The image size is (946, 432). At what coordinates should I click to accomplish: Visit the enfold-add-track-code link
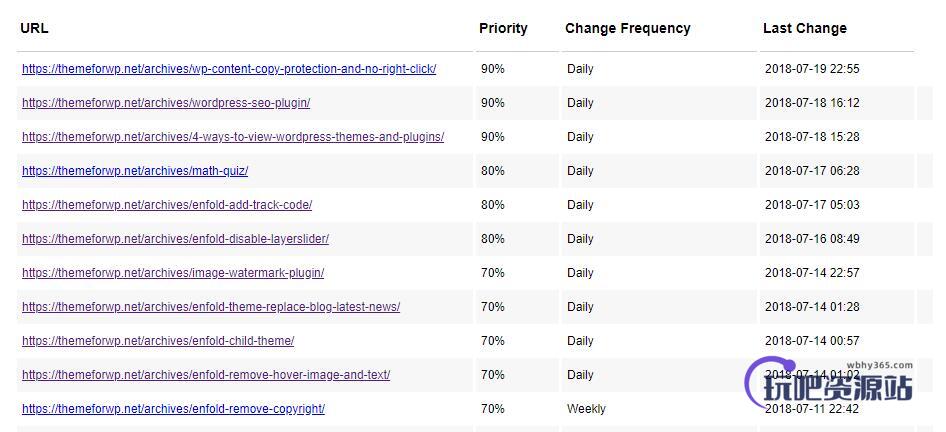167,205
